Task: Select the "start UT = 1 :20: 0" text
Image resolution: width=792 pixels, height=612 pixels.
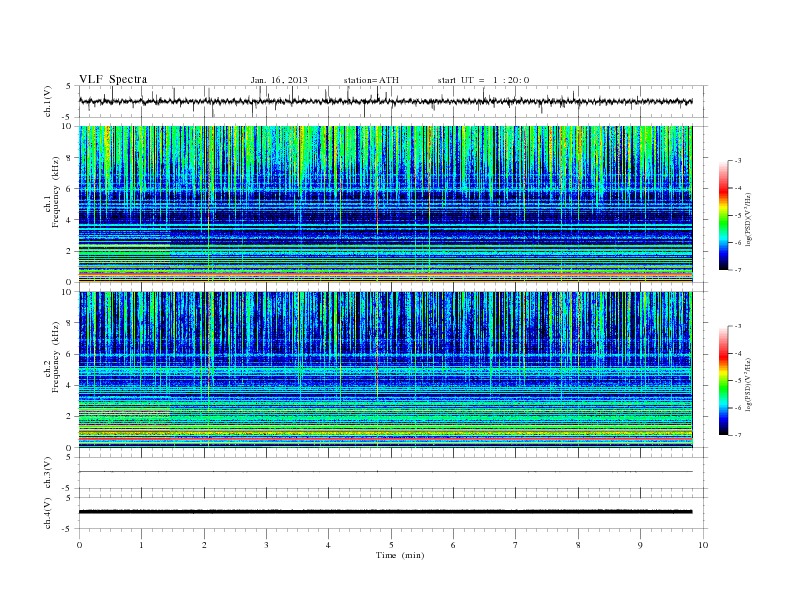Action: [483, 80]
